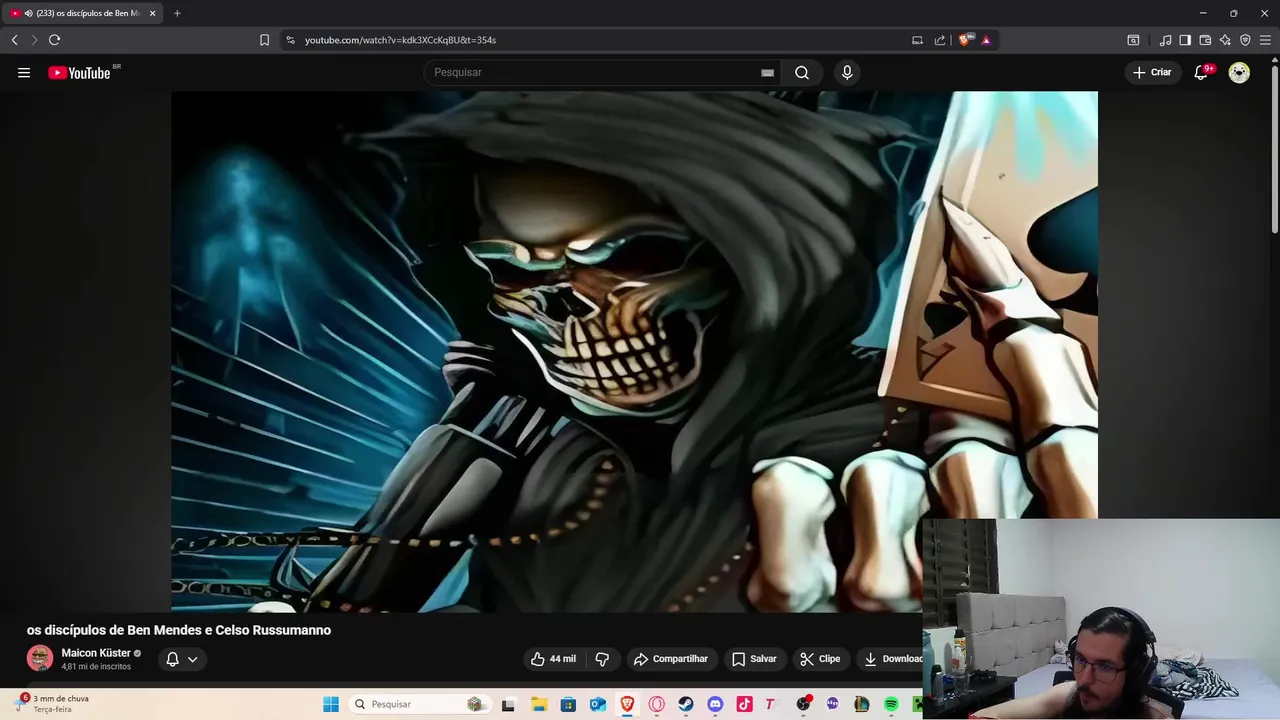1280x720 pixels.
Task: Go back in browser history
Action: point(14,40)
